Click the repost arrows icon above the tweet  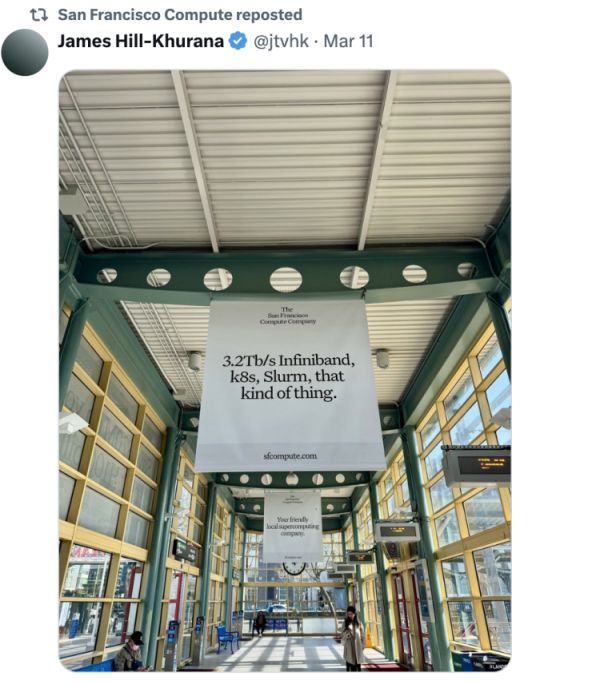coord(41,15)
